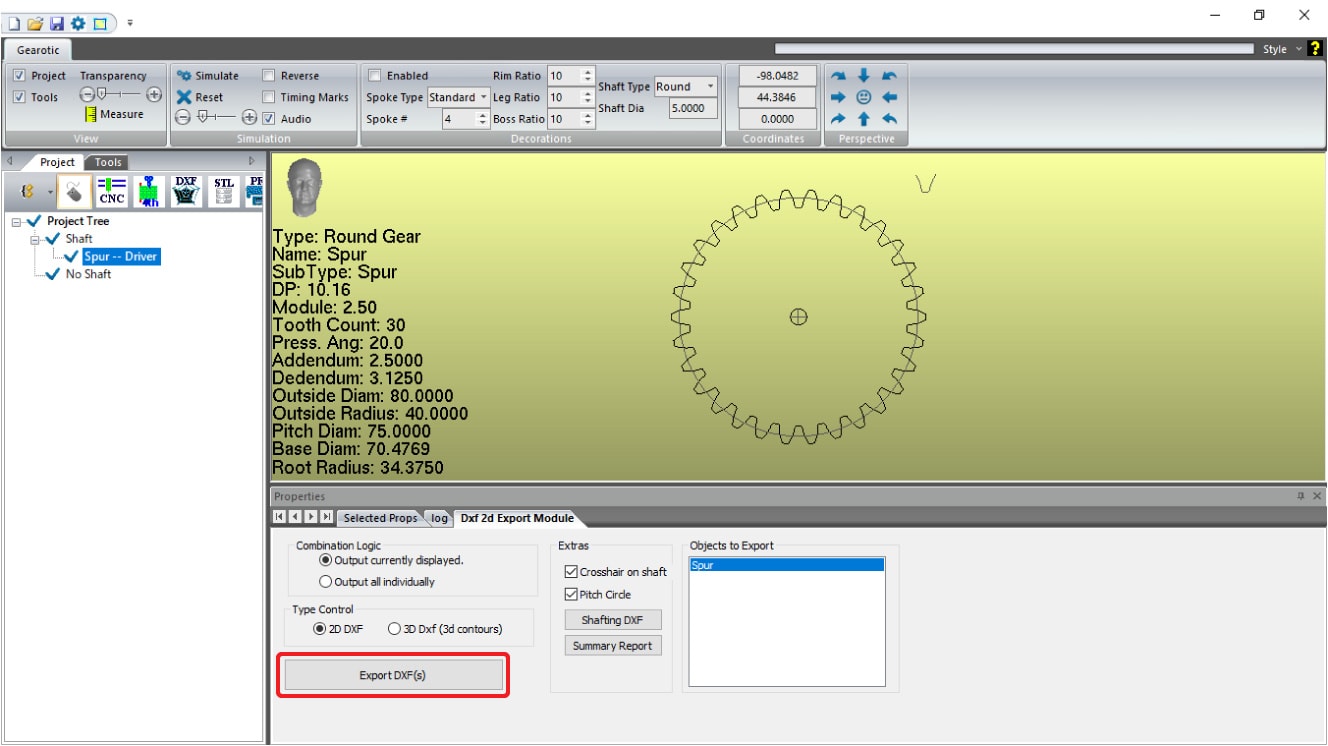The width and height of the screenshot is (1328, 746).
Task: Enable the Timing Marks checkbox
Action: pos(269,97)
